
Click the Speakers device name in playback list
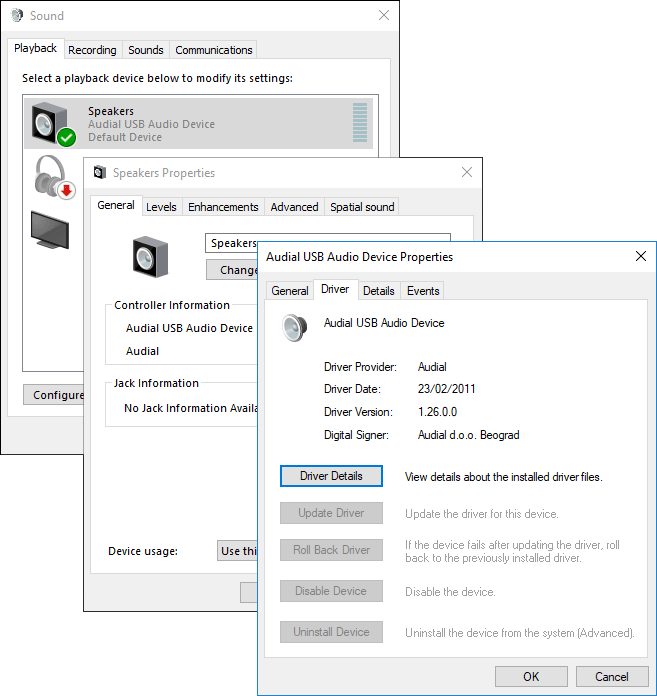111,111
